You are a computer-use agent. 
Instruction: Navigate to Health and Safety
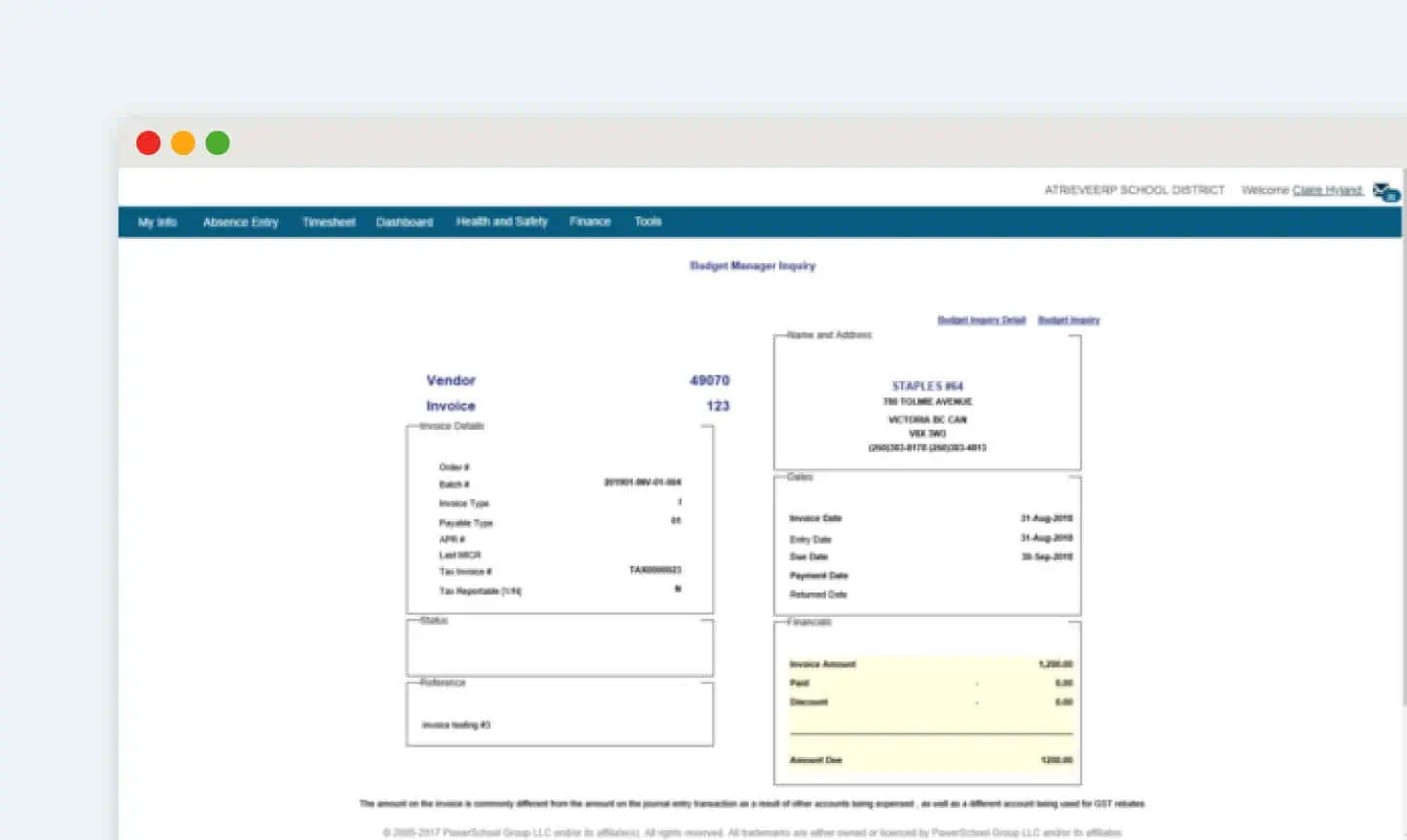[501, 221]
